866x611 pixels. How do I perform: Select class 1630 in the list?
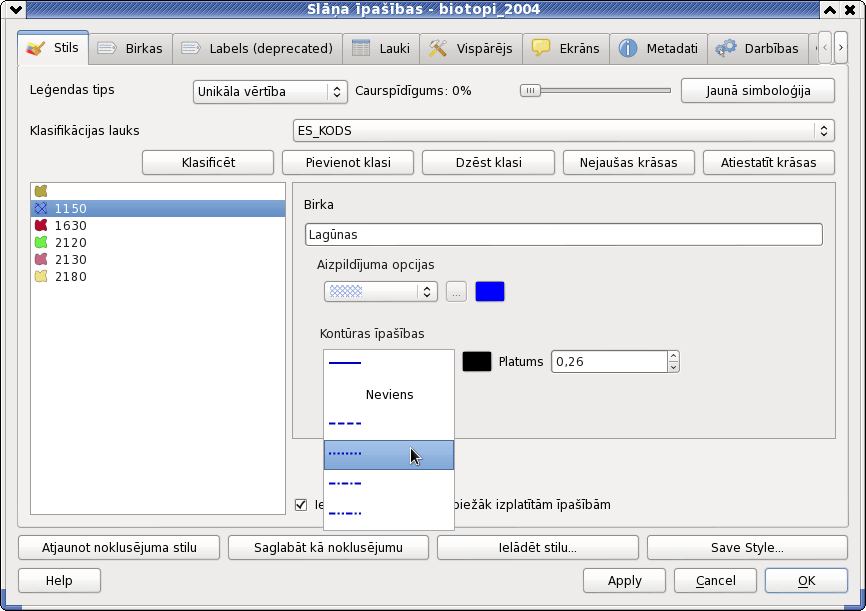pos(158,225)
